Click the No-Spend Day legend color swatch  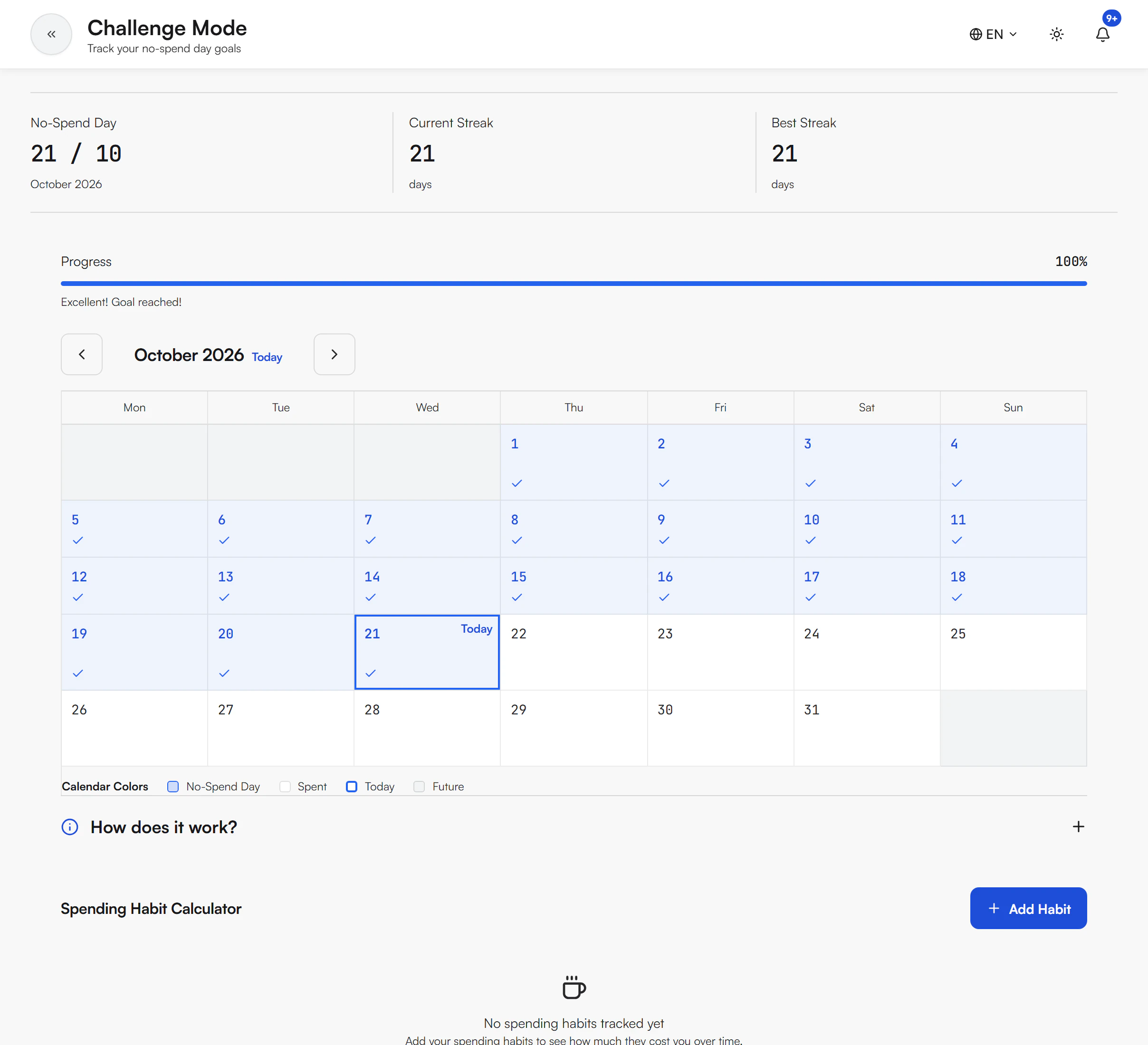point(172,786)
